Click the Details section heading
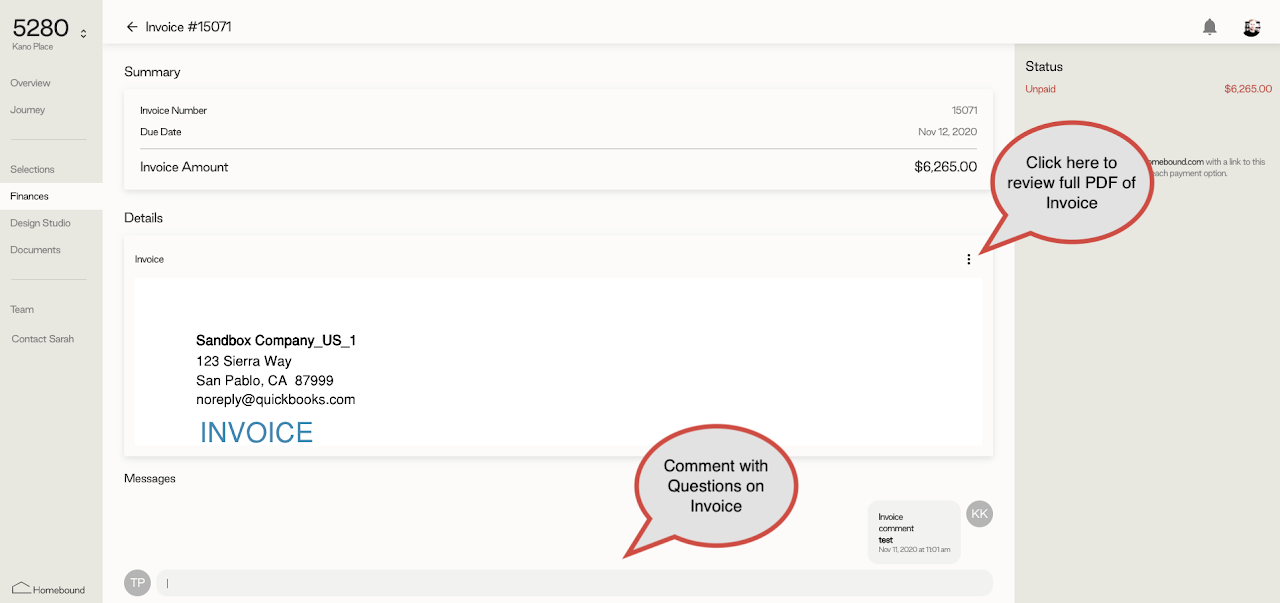The height and width of the screenshot is (603, 1280). click(x=143, y=218)
